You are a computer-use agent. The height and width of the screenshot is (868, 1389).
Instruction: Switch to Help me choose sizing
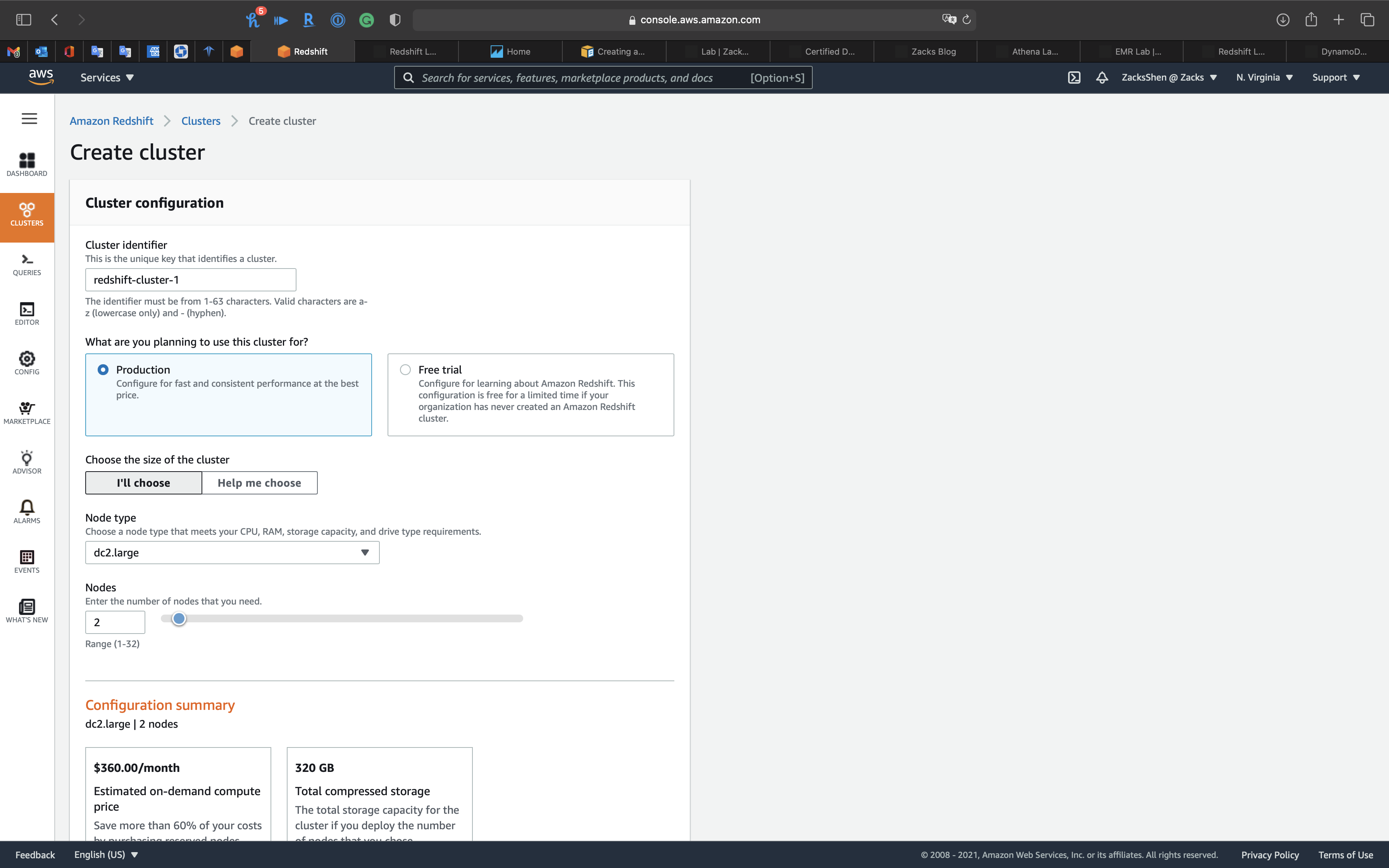click(x=259, y=483)
